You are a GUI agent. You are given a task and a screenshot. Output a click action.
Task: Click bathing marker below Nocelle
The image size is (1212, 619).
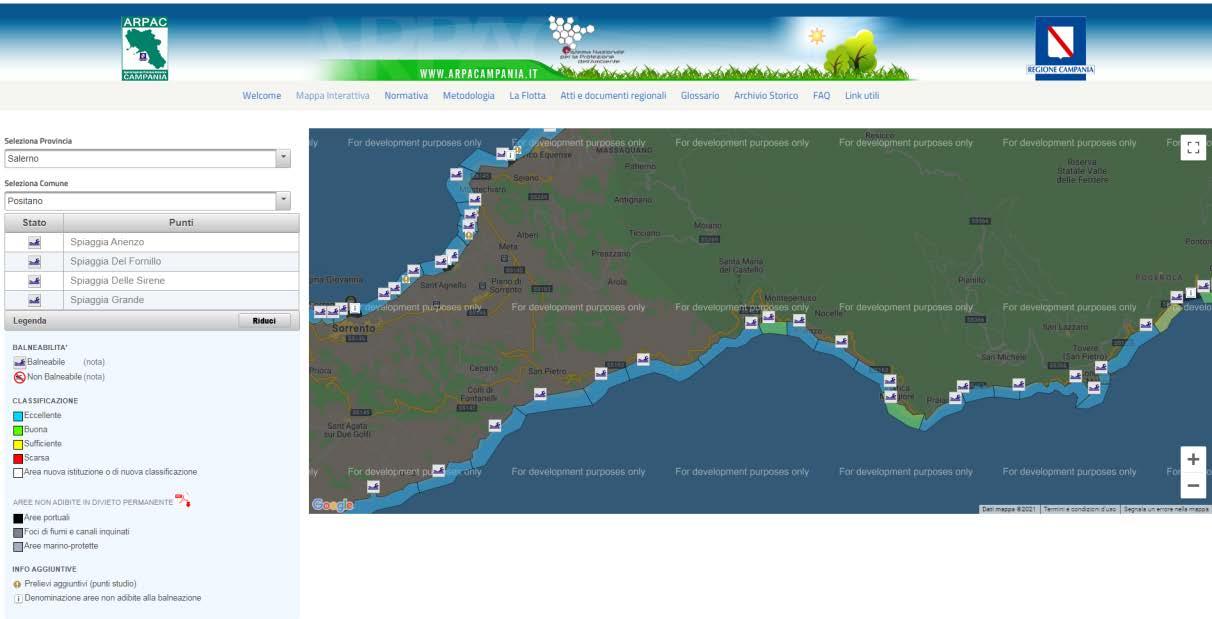841,341
